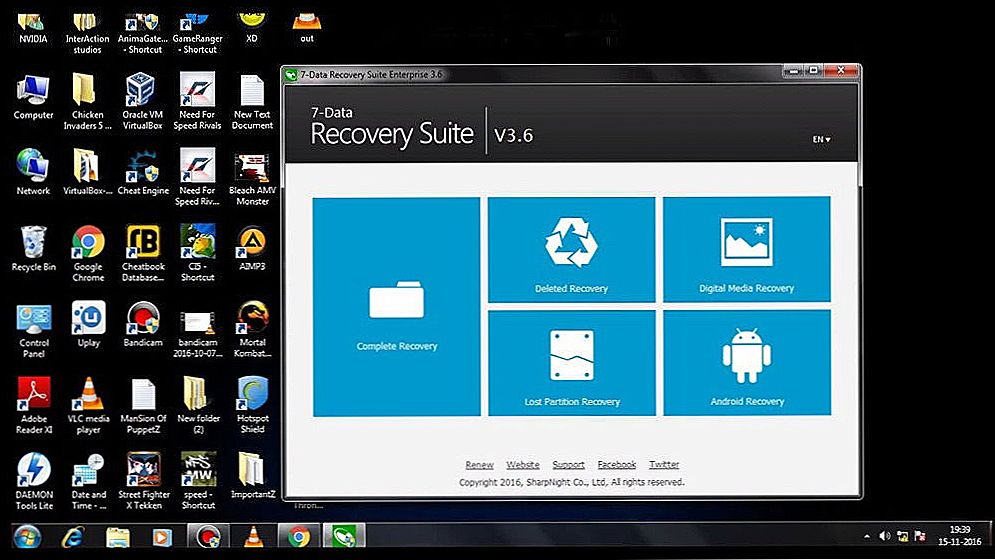Open the Website link
Viewport: 995px width, 560px height.
523,465
